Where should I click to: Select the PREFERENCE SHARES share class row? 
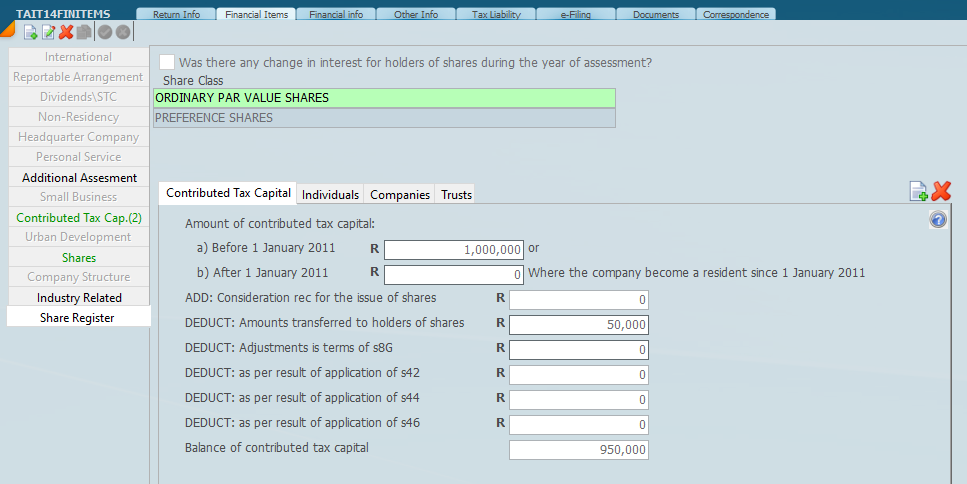click(384, 118)
